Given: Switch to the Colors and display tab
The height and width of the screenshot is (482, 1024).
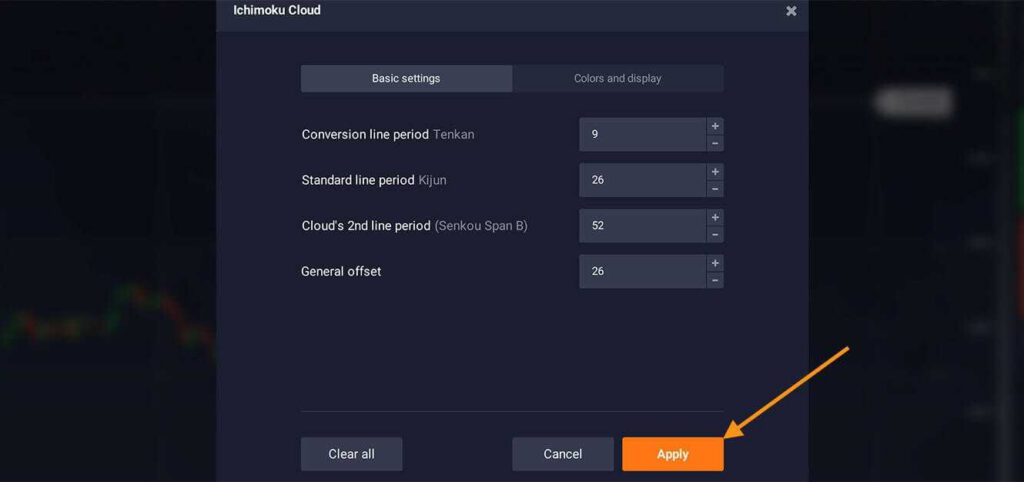Looking at the screenshot, I should click(617, 79).
